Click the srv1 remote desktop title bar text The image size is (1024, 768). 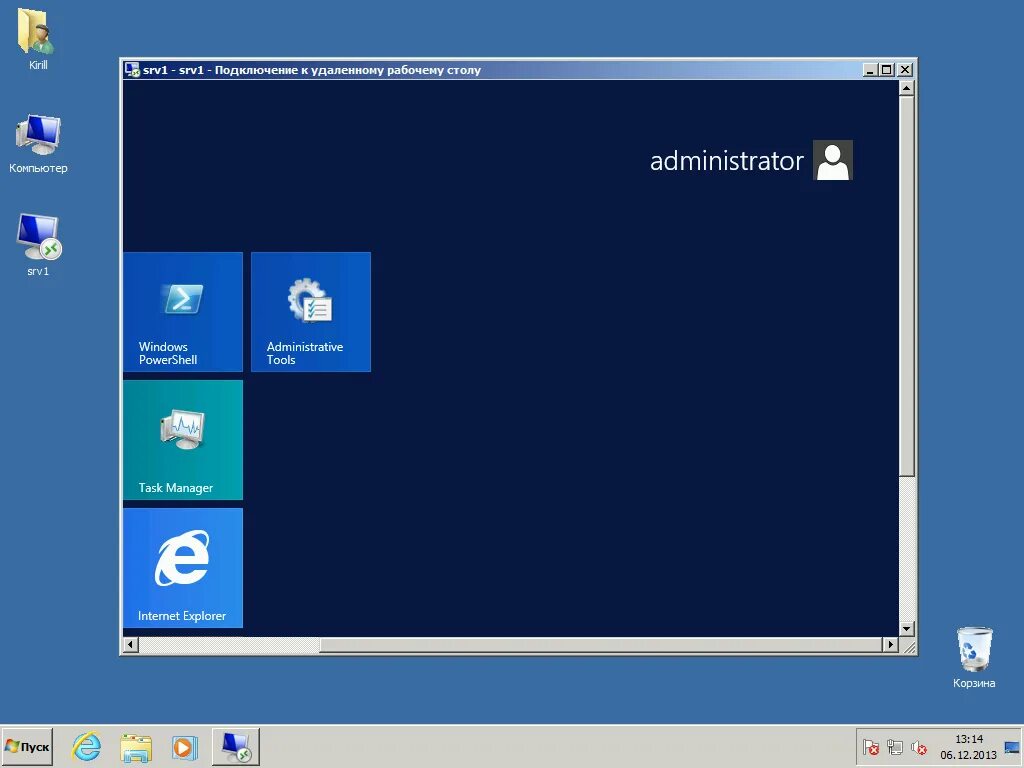point(312,70)
